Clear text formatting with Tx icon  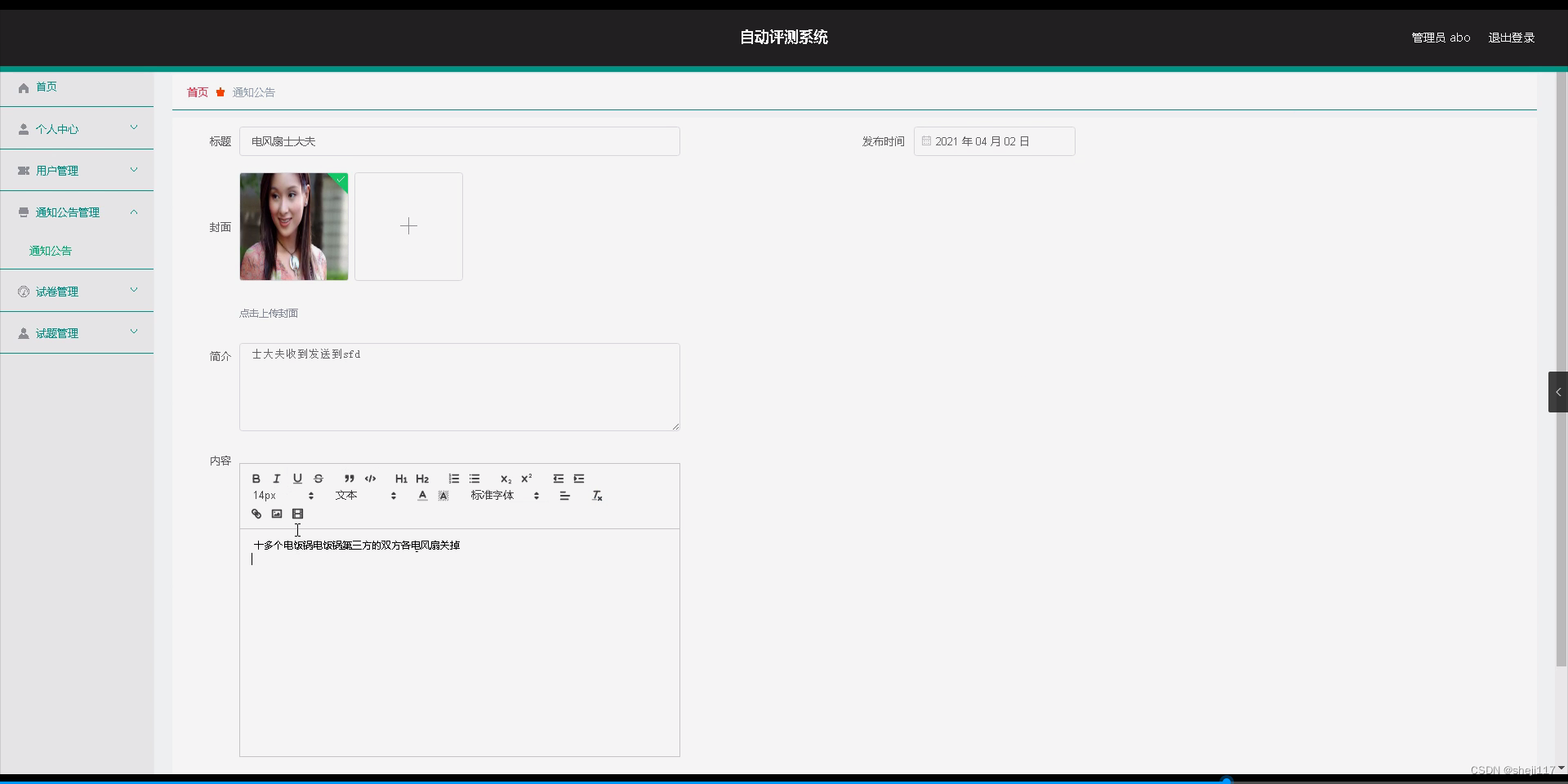pos(597,496)
